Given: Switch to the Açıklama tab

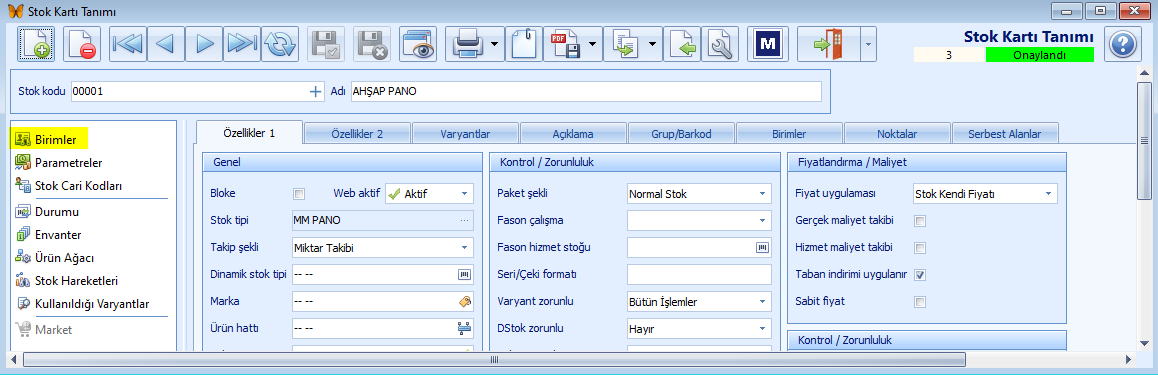Looking at the screenshot, I should coord(573,134).
